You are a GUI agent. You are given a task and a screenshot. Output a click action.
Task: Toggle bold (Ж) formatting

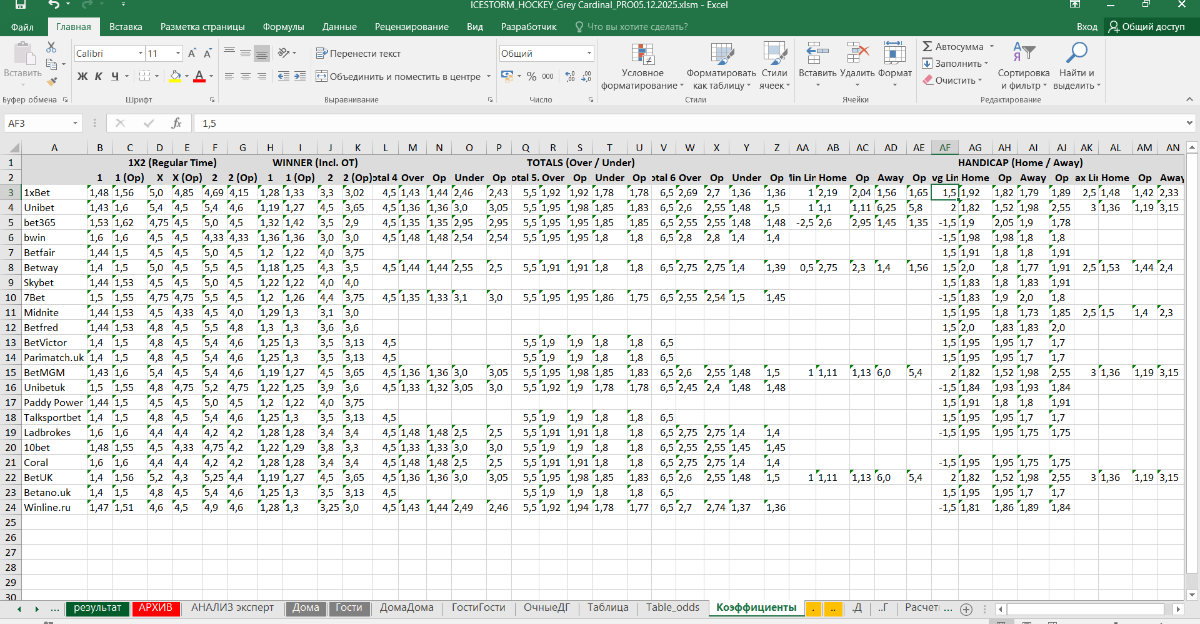tap(83, 76)
